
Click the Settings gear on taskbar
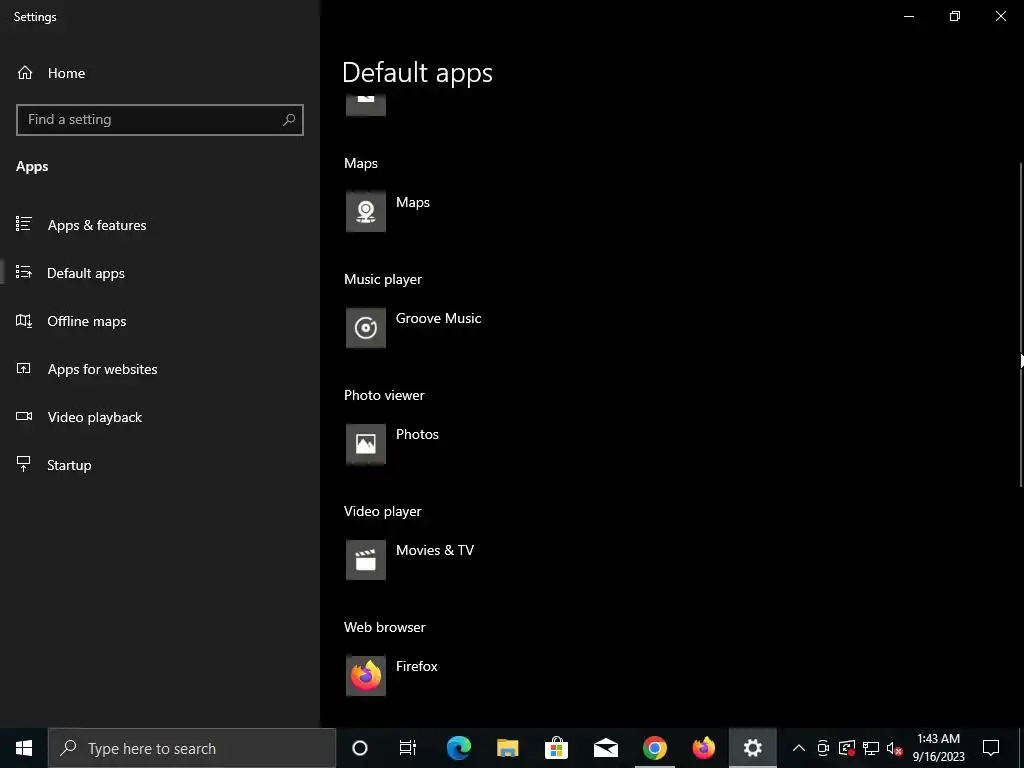point(752,748)
